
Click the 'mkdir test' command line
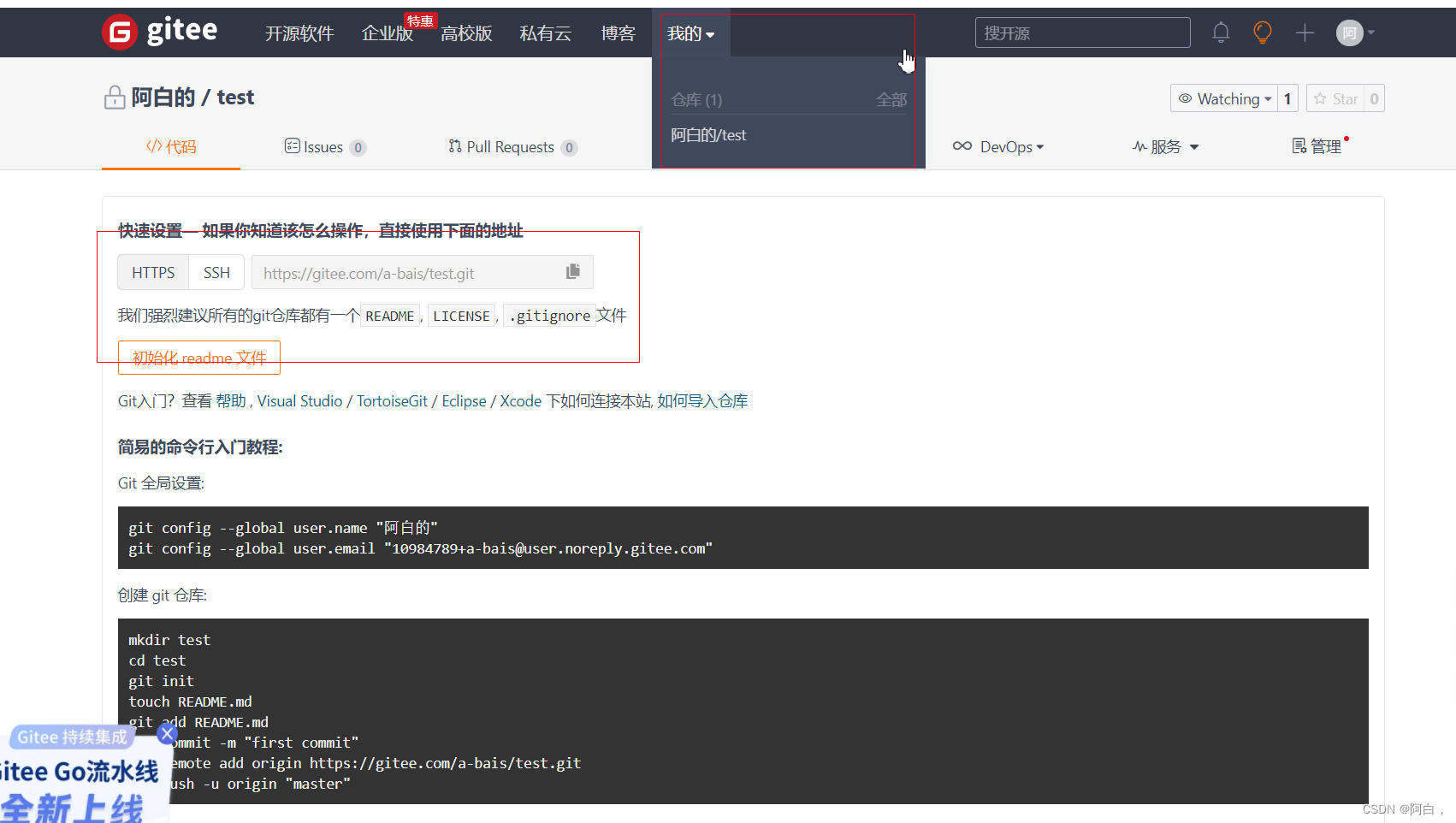click(x=169, y=640)
